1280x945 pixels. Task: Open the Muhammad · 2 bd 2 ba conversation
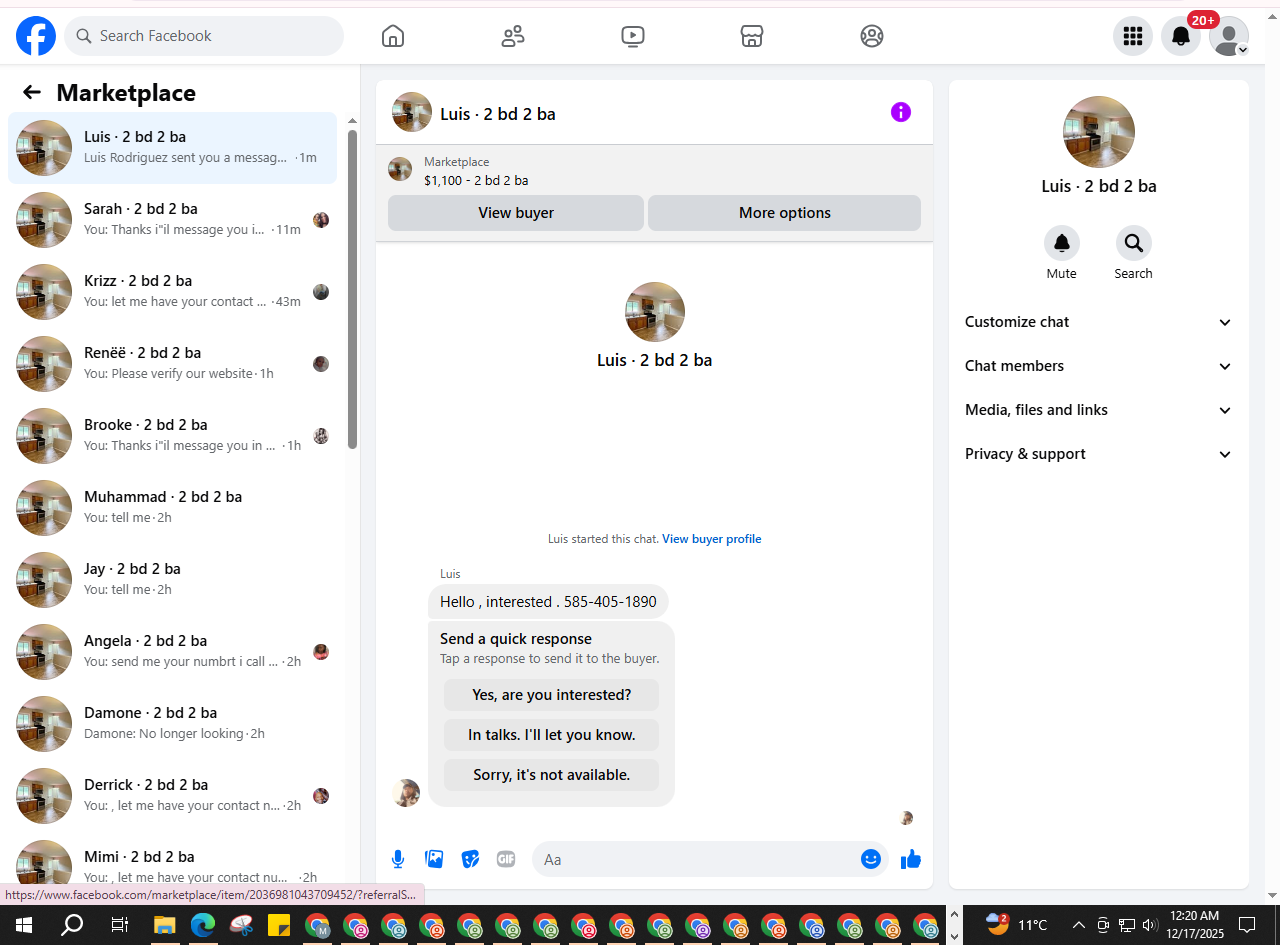click(x=173, y=508)
